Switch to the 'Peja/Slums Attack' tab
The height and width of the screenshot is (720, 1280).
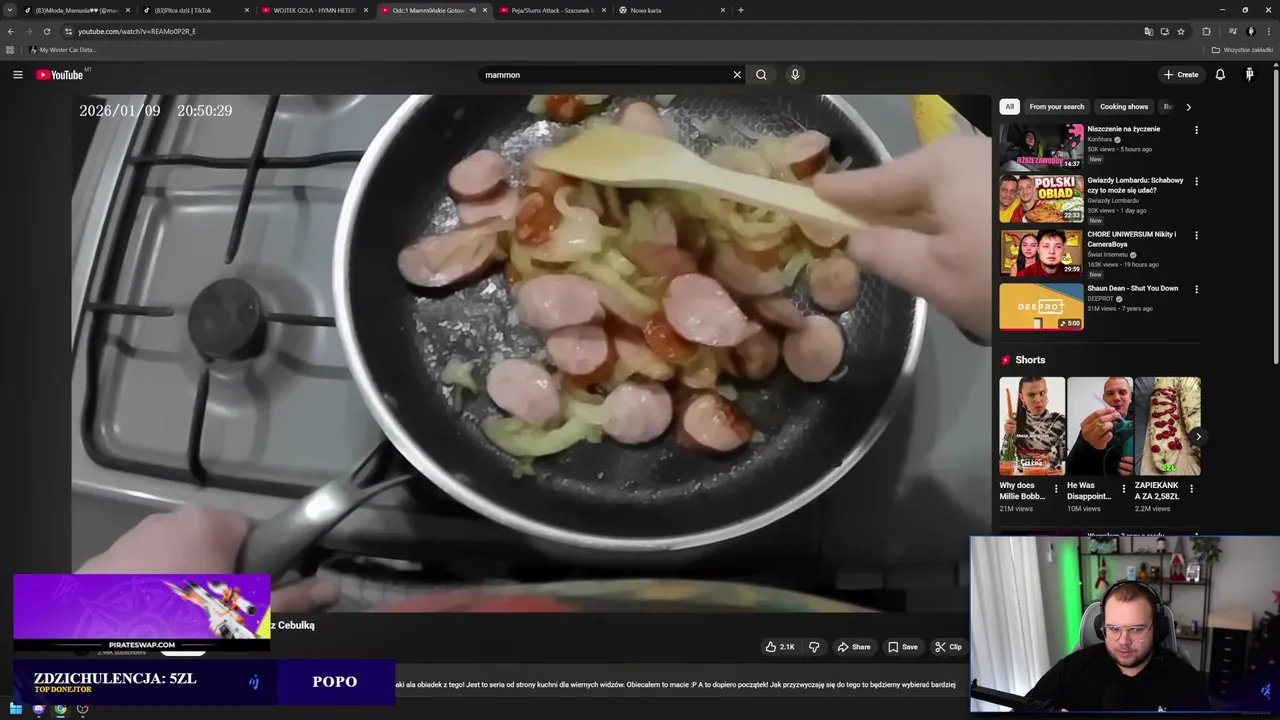[552, 10]
